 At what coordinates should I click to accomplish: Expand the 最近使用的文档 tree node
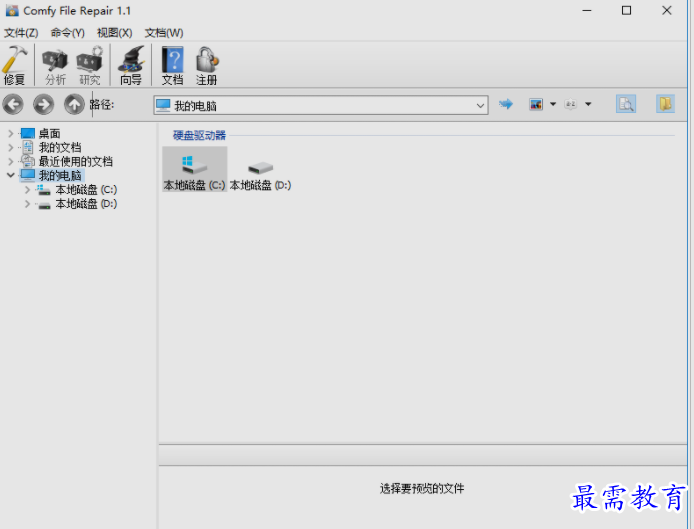(x=11, y=162)
